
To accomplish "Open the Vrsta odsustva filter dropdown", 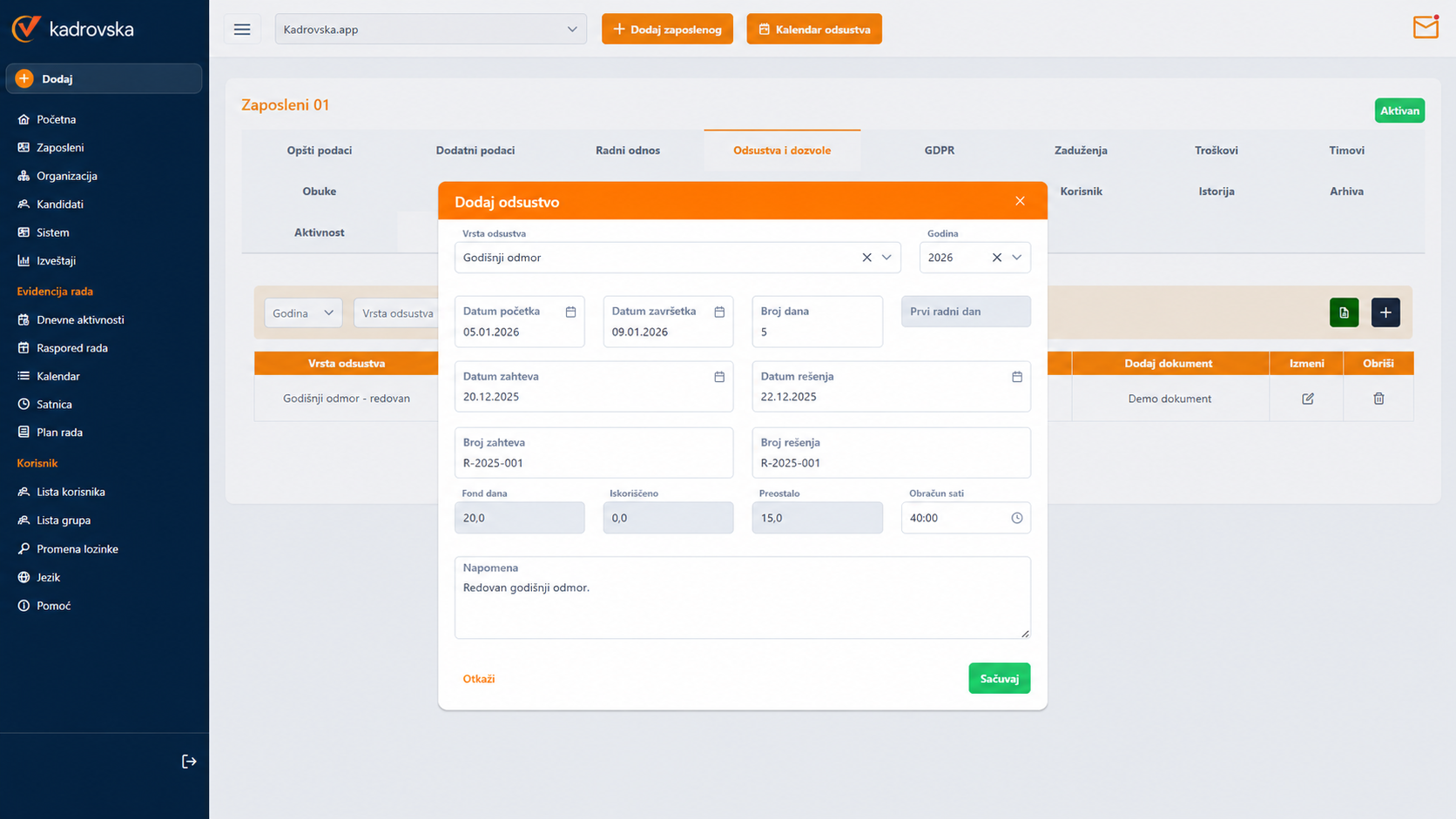I will click(397, 313).
